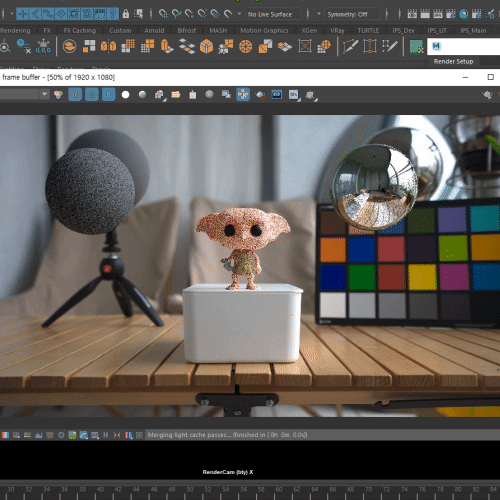Click frame 60 on the timeline

click(279, 489)
